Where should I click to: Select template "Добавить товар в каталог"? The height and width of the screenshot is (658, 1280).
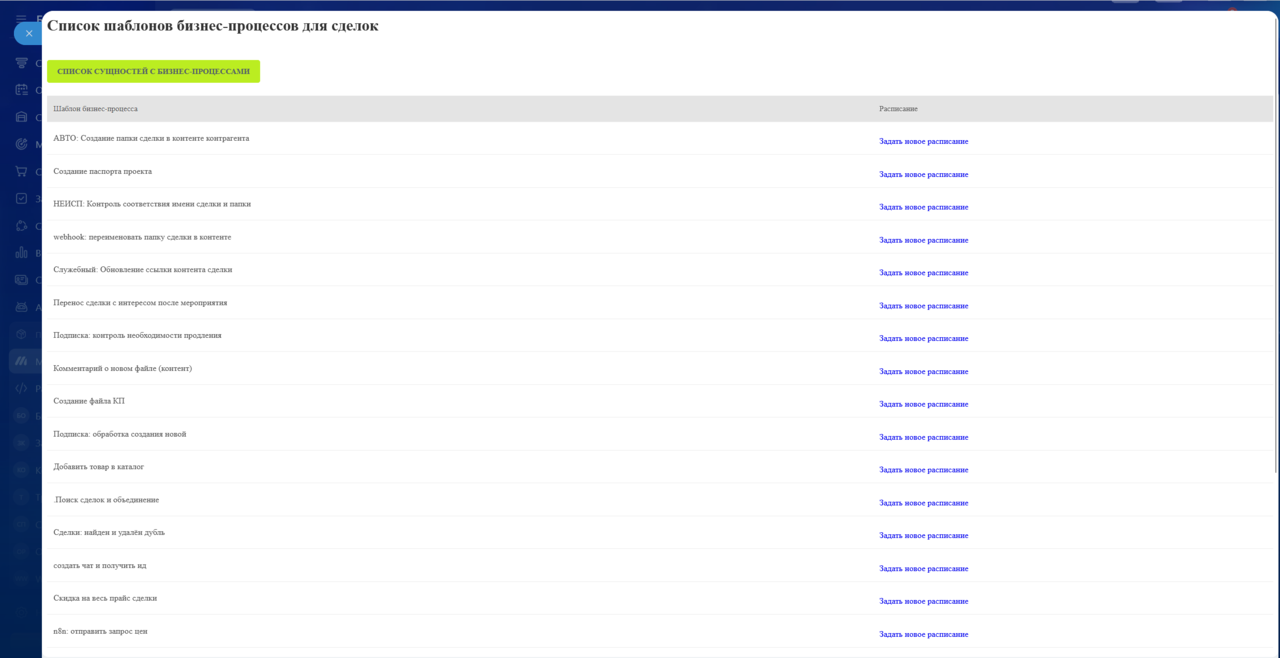(x=98, y=467)
